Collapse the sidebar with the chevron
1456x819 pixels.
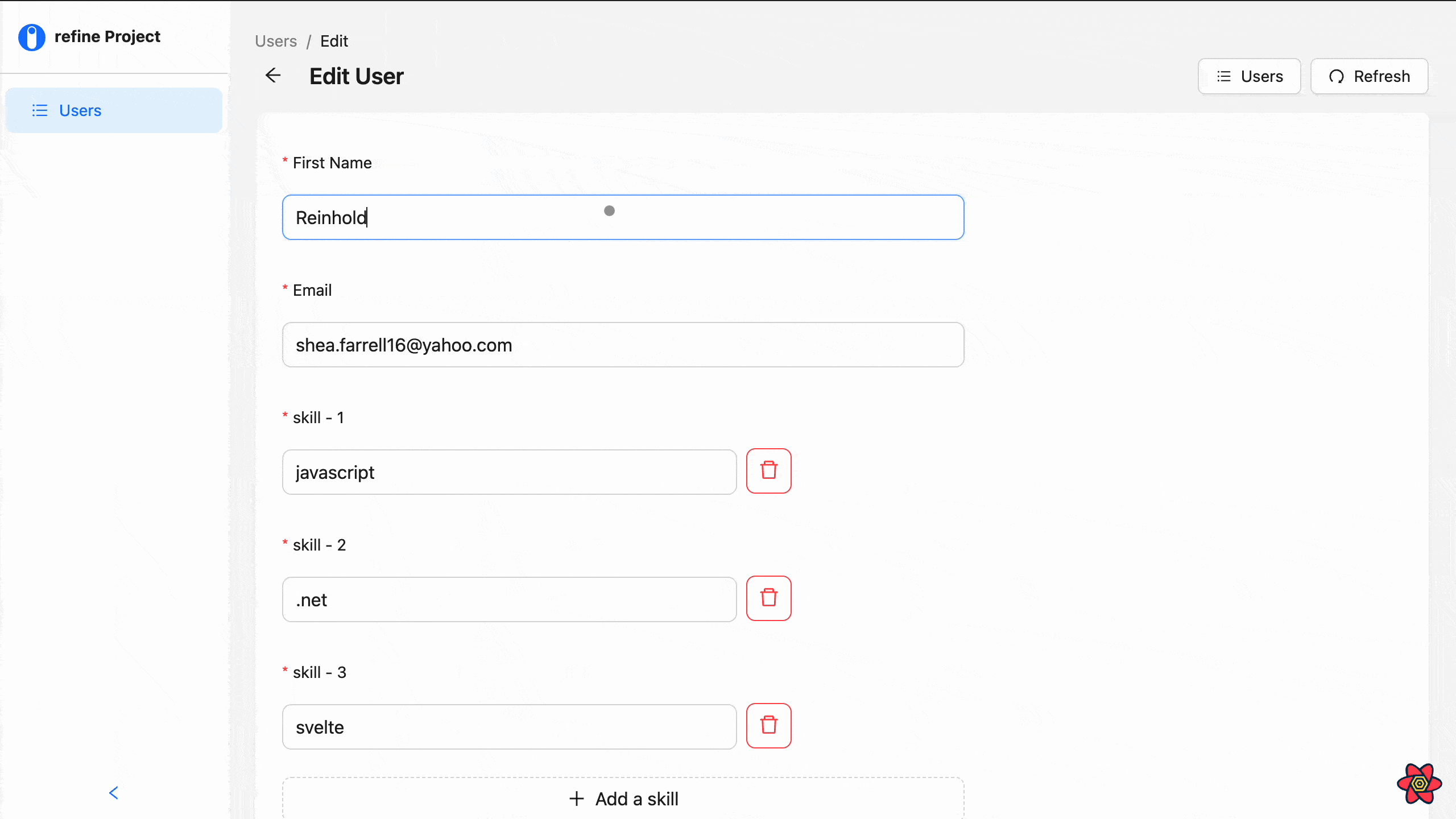point(114,792)
